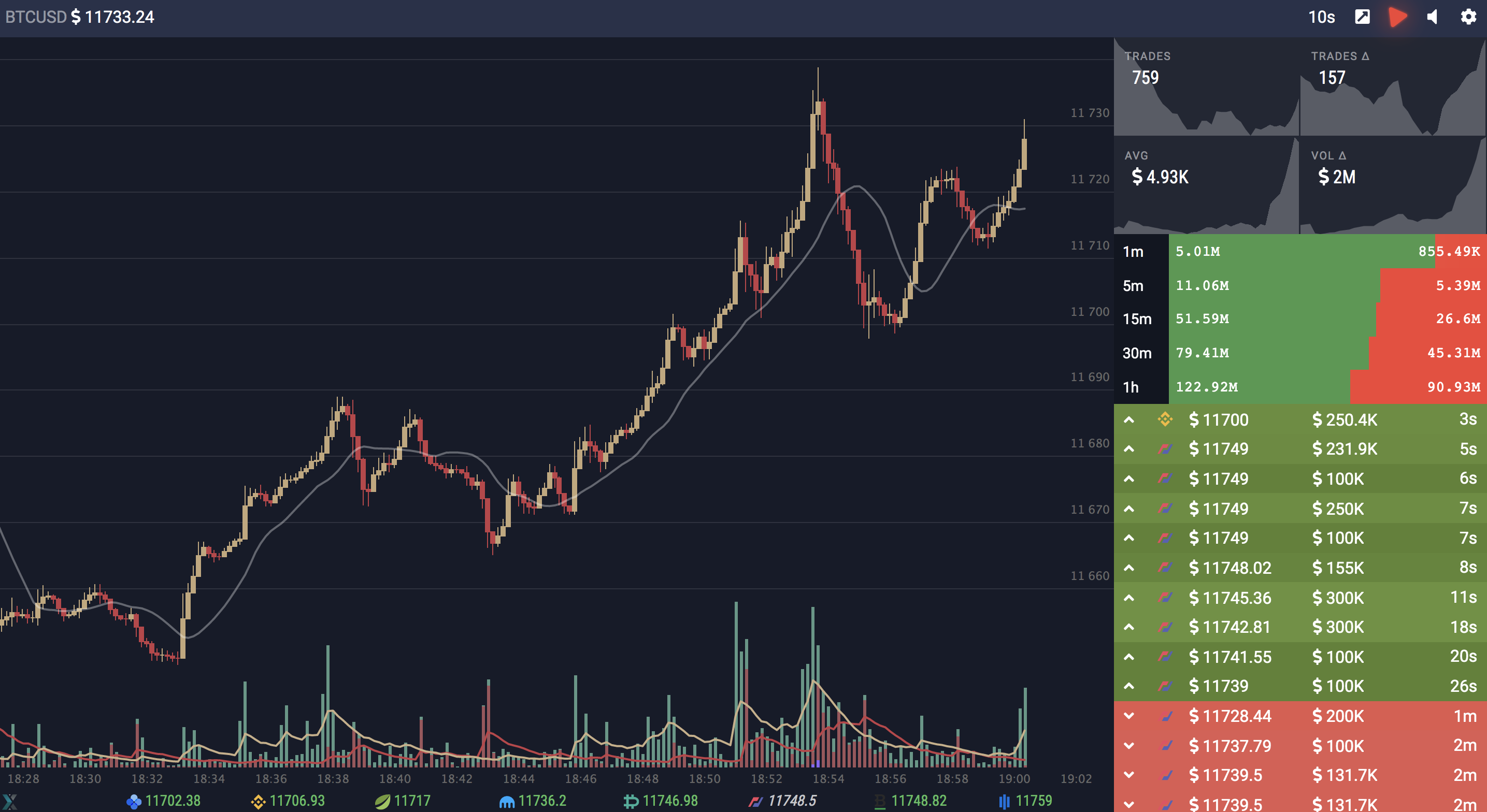The height and width of the screenshot is (812, 1487).
Task: Click the down chevron in the $11737.79 row
Action: coord(1129,746)
